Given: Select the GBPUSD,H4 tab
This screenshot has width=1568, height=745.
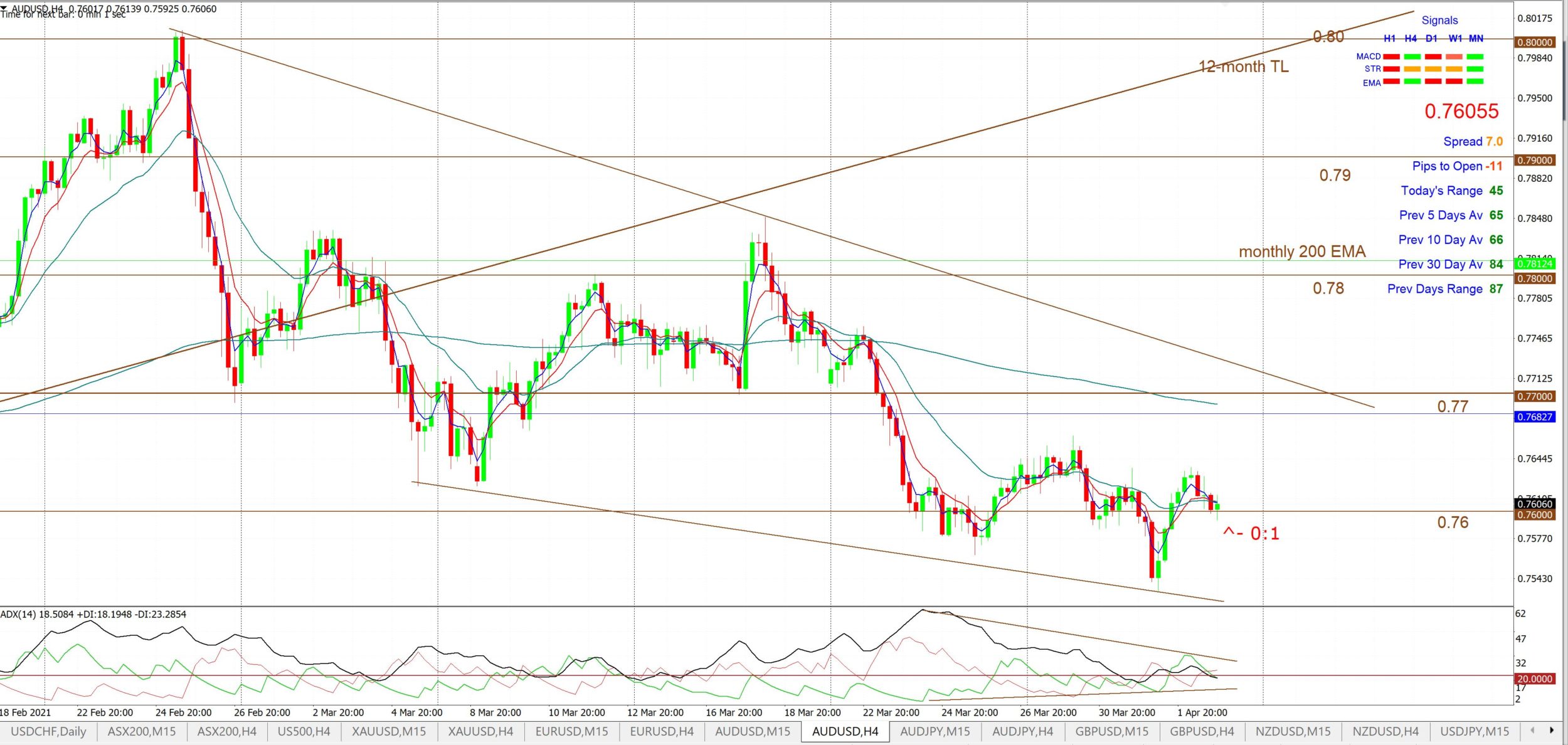Looking at the screenshot, I should click(x=1202, y=731).
